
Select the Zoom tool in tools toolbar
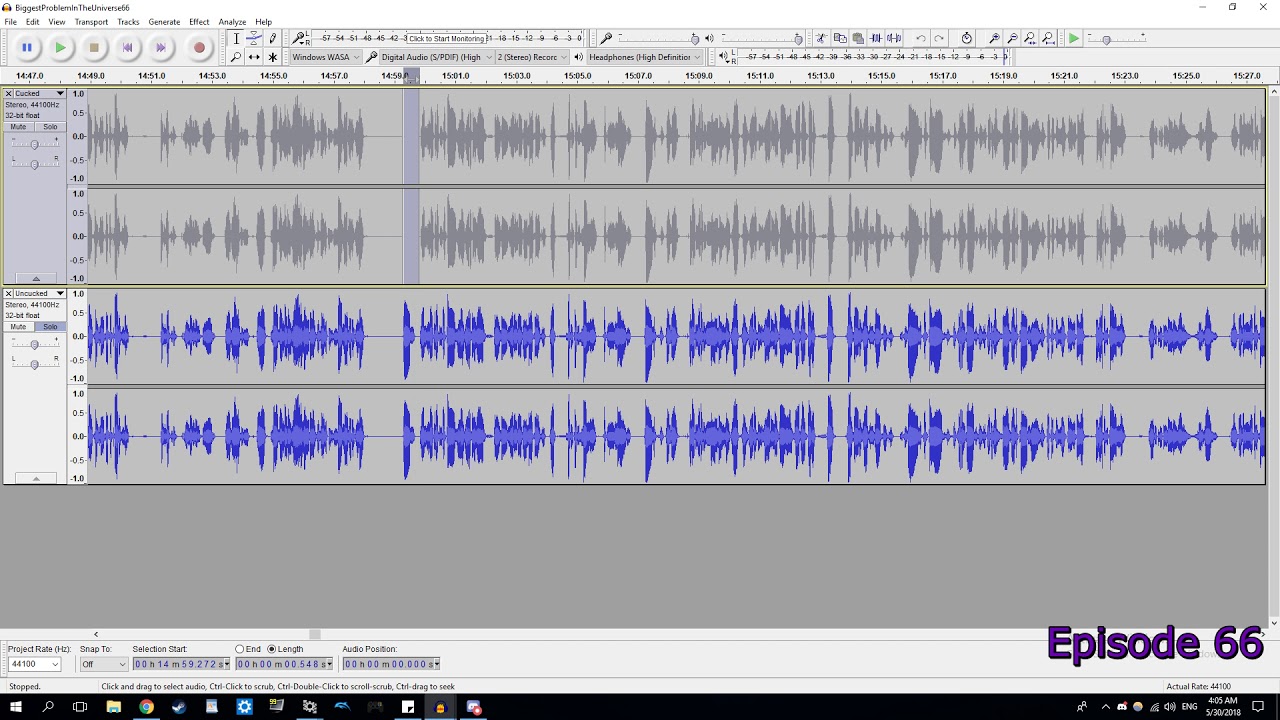(x=236, y=57)
